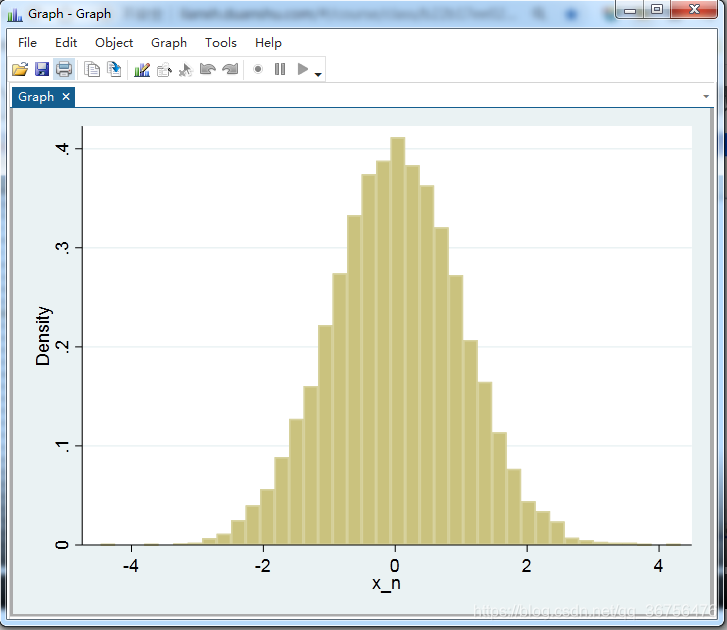Pause the recording
The width and height of the screenshot is (727, 630).
point(280,70)
